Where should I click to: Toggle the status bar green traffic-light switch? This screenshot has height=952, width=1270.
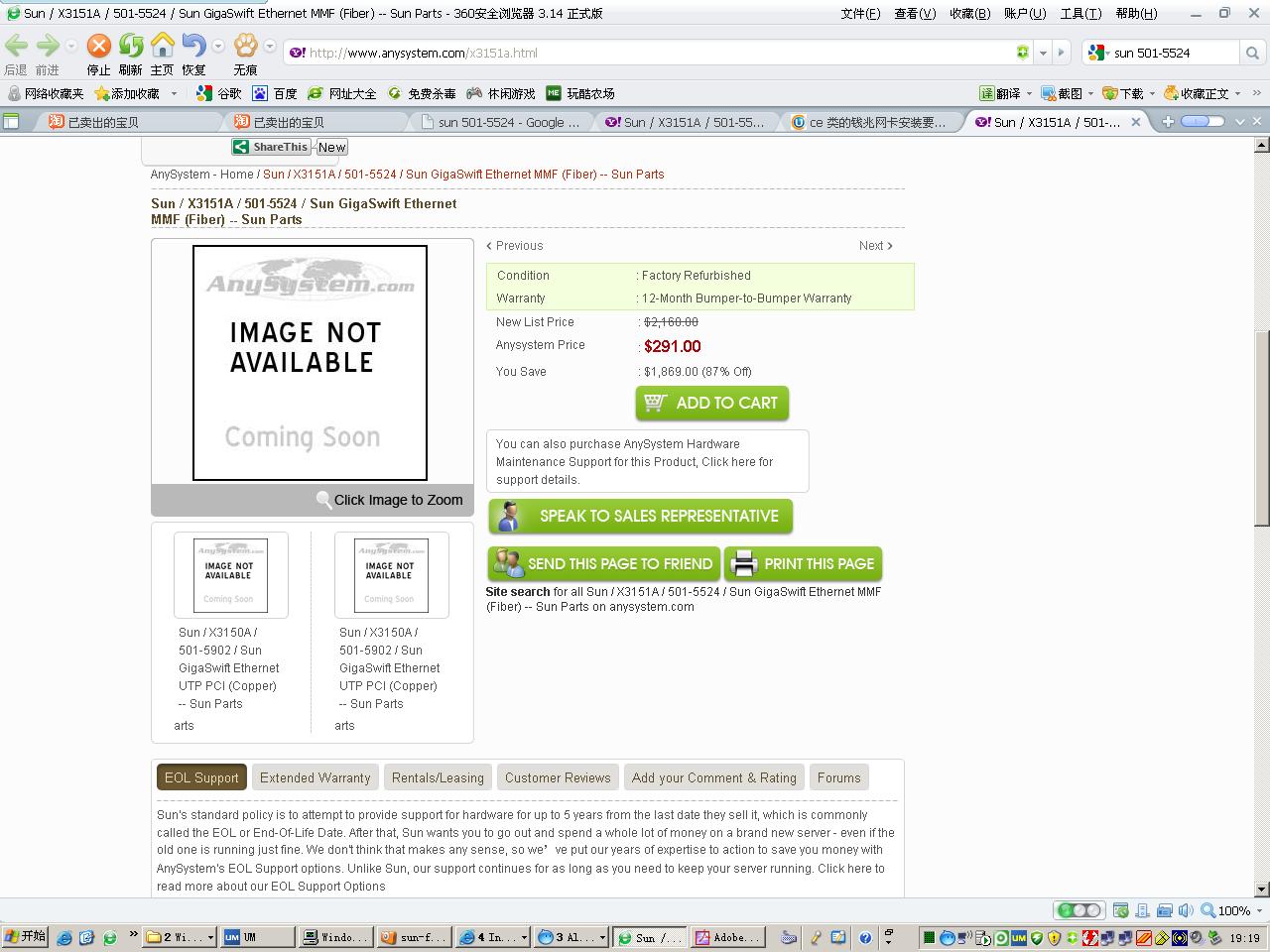pos(1079,910)
